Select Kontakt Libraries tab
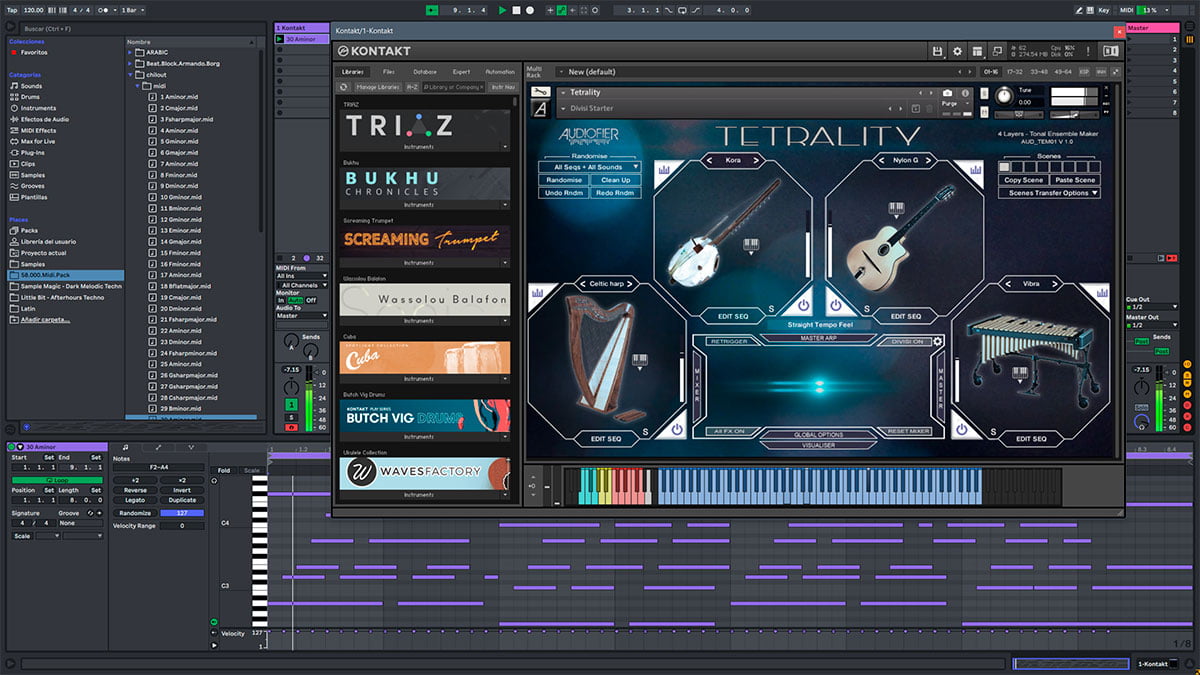 [353, 72]
